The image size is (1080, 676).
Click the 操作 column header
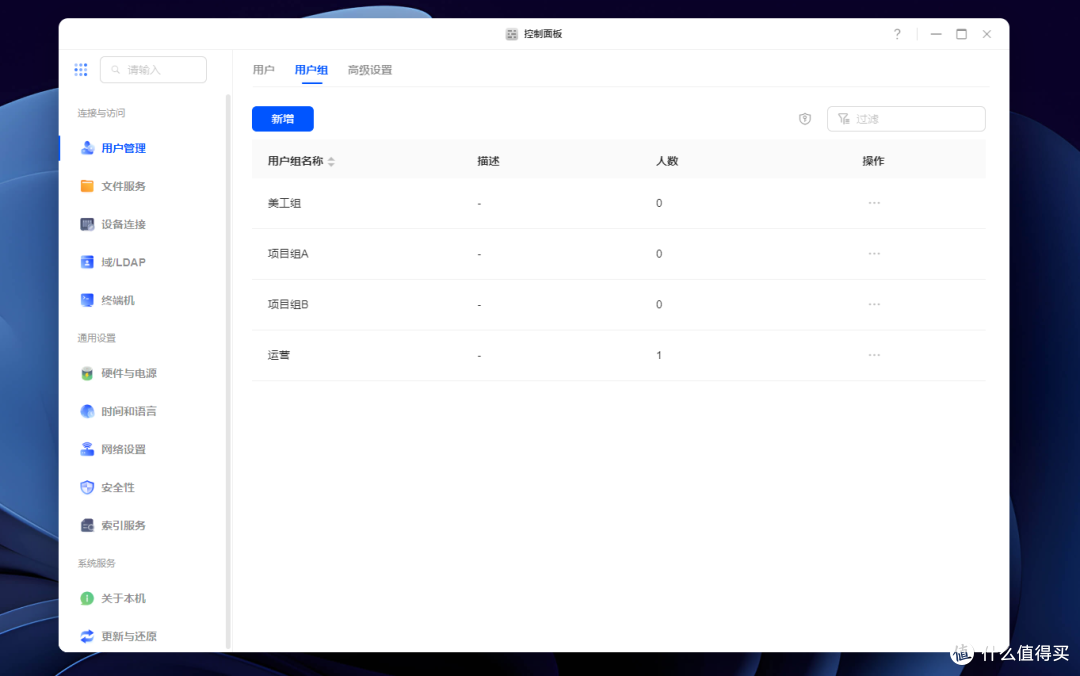873,161
